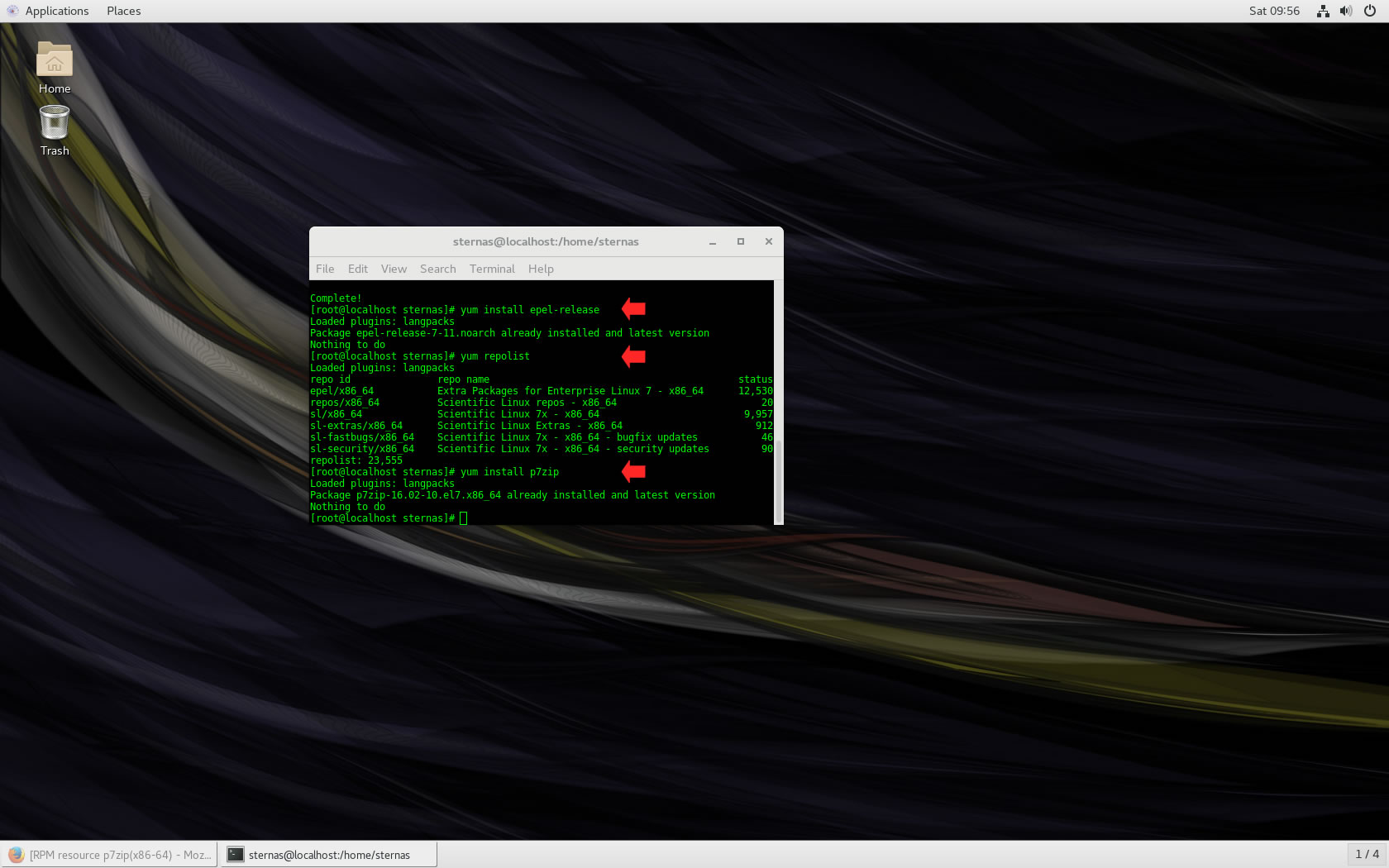Click the 'sl-fastbugs/x86_64' repo id

pyautogui.click(x=362, y=437)
